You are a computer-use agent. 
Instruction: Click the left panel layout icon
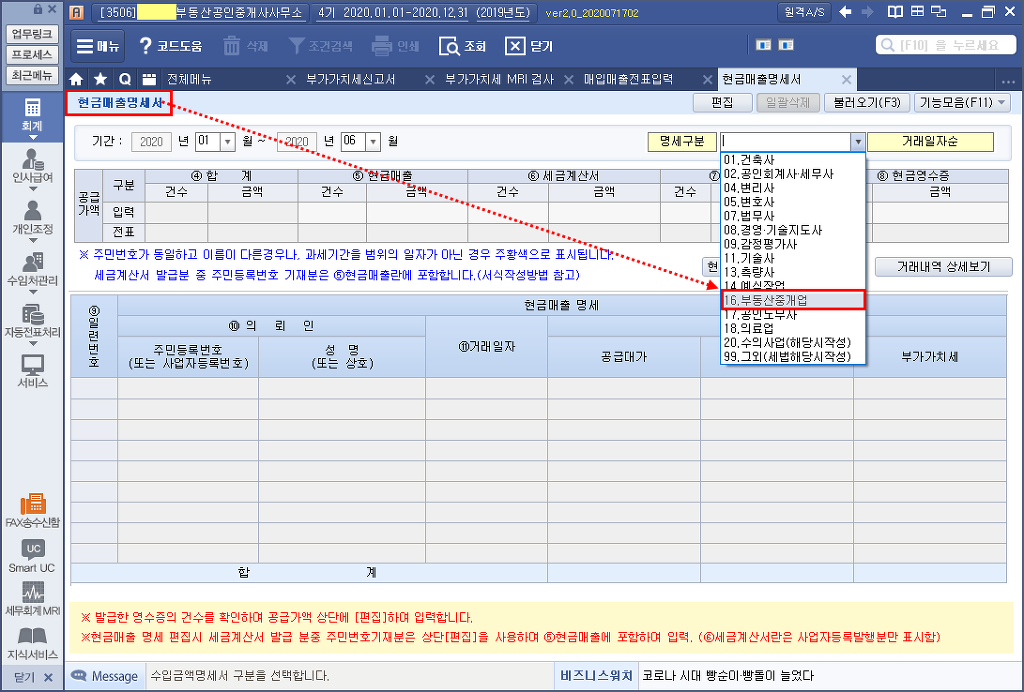pyautogui.click(x=763, y=45)
